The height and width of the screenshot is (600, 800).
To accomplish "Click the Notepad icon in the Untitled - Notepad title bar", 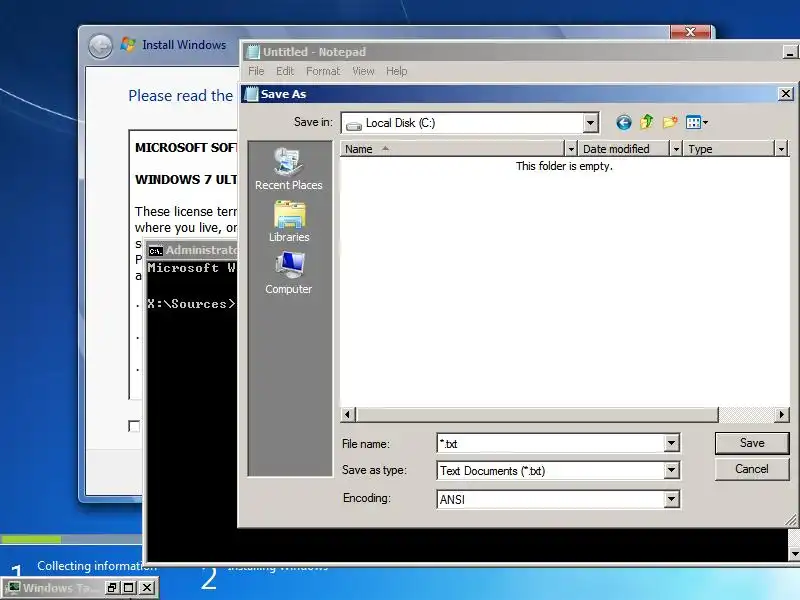I will (253, 52).
